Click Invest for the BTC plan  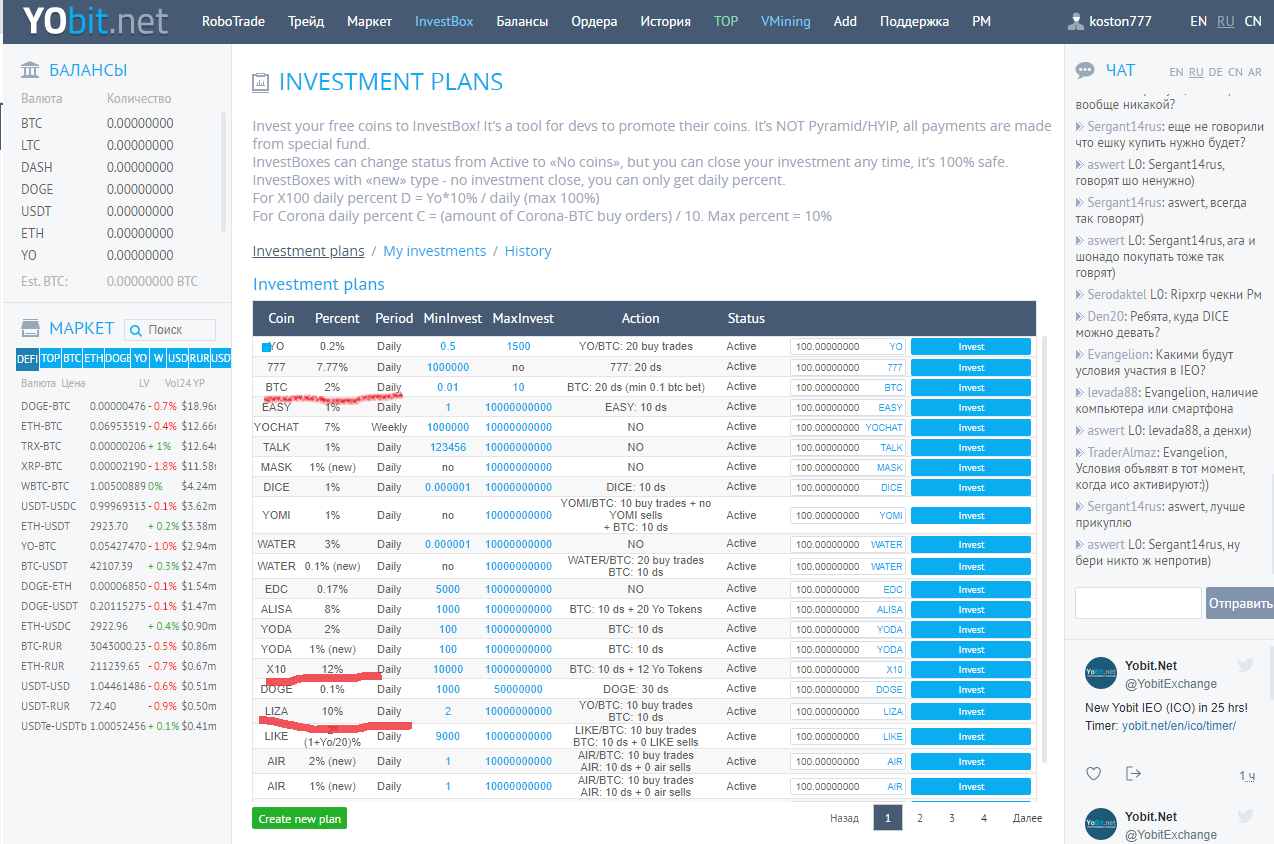tap(970, 387)
